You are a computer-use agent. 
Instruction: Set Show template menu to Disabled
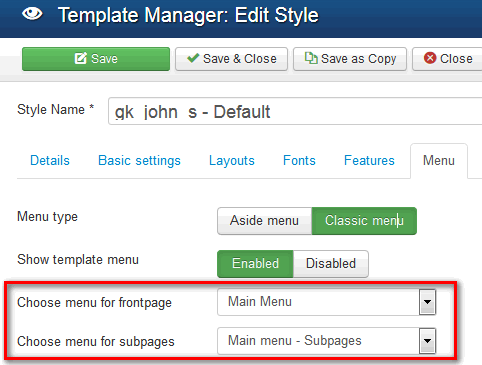tap(331, 264)
